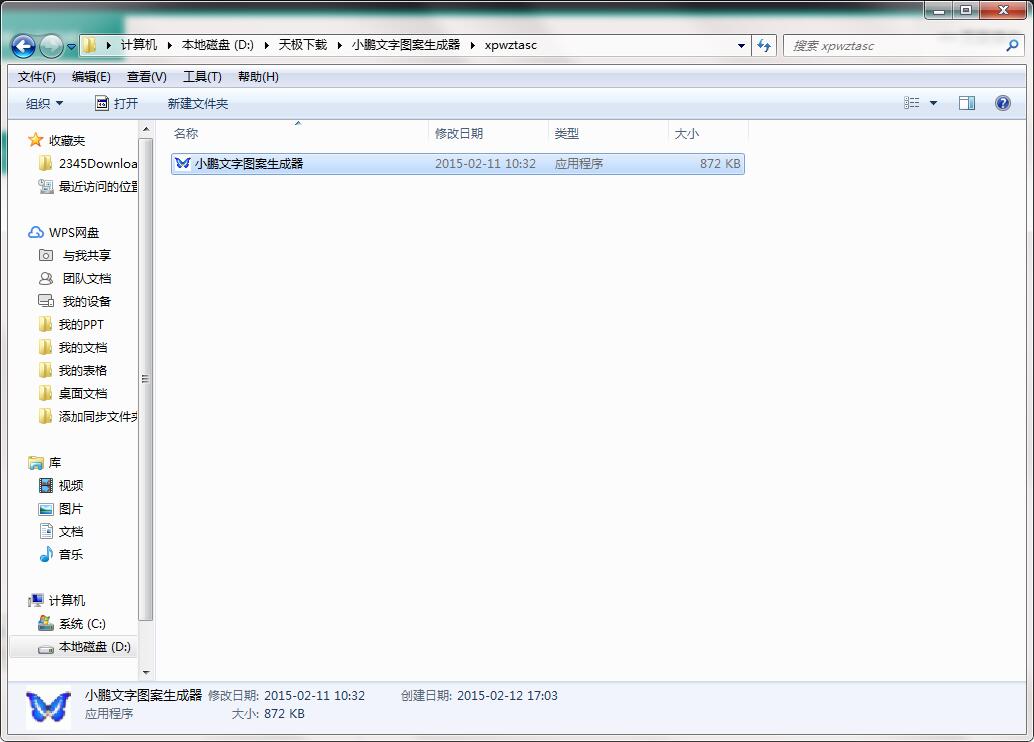Open the 图片 library in sidebar

pos(69,508)
